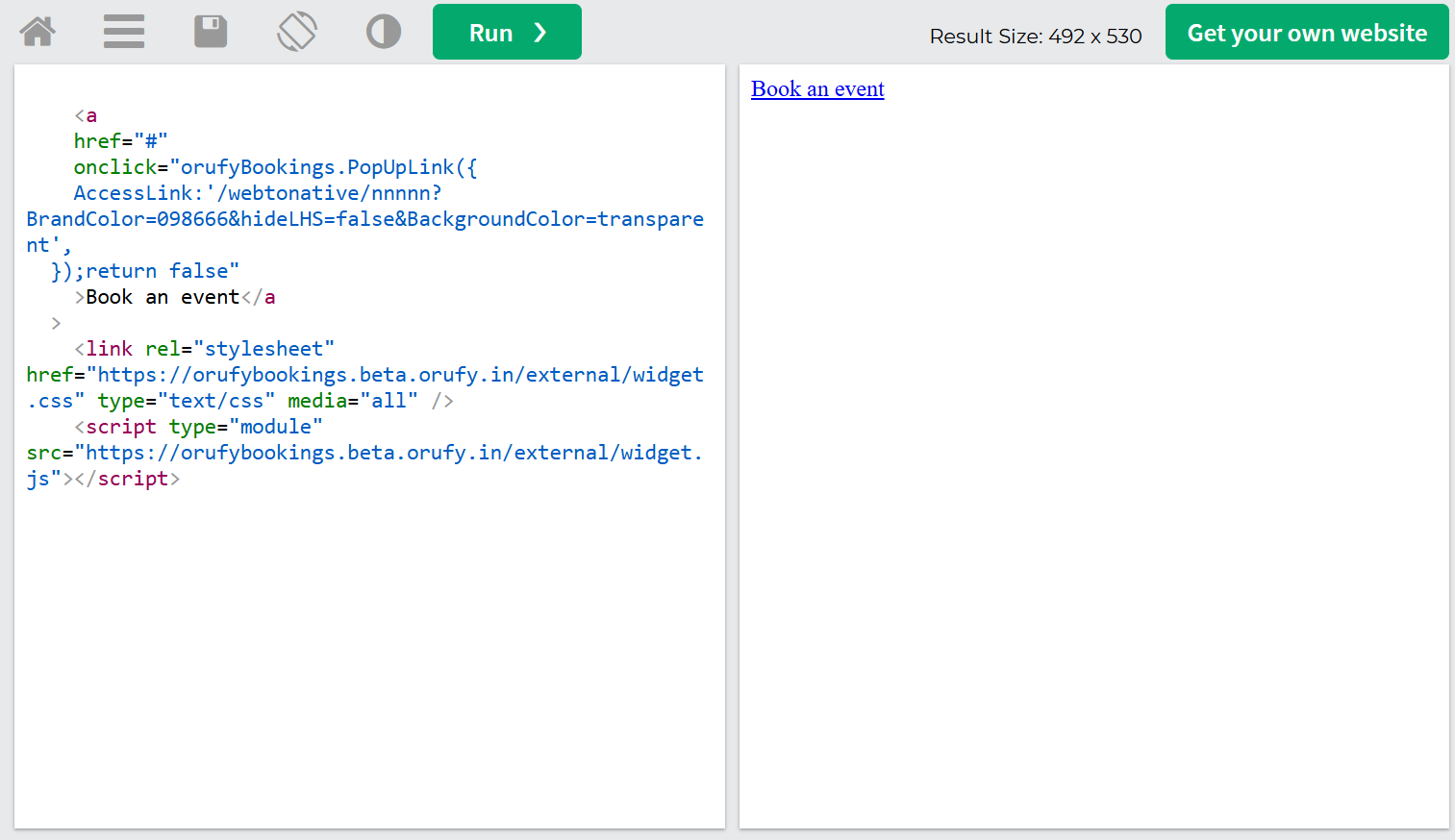Click the widget.css href URL in the code
1455x840 pixels.
click(x=399, y=375)
